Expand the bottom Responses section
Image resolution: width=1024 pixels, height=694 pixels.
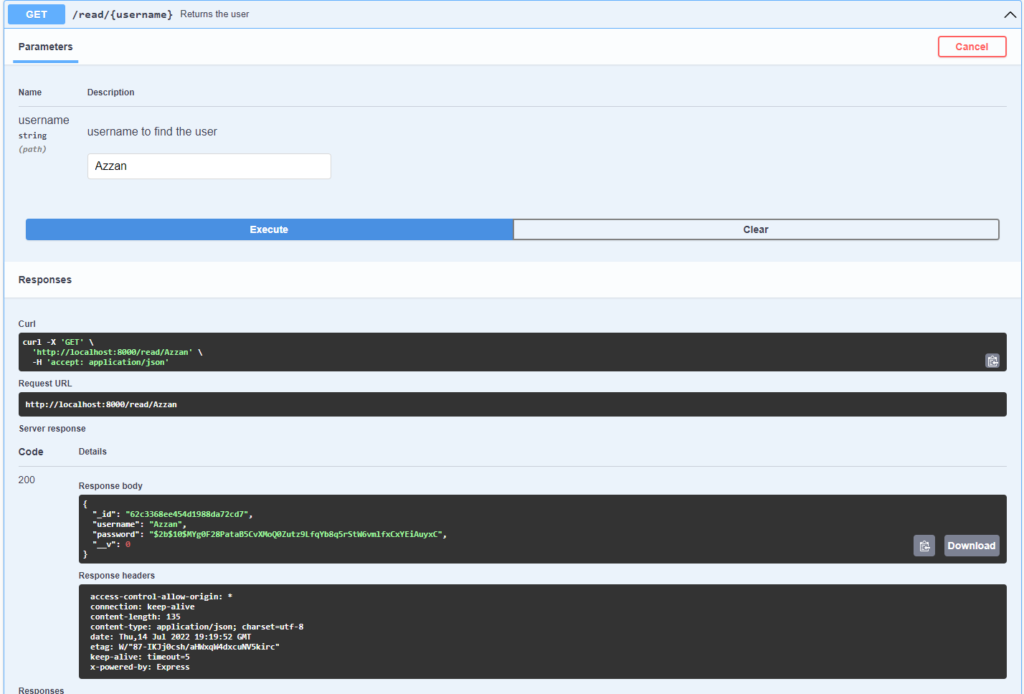click(x=40, y=689)
